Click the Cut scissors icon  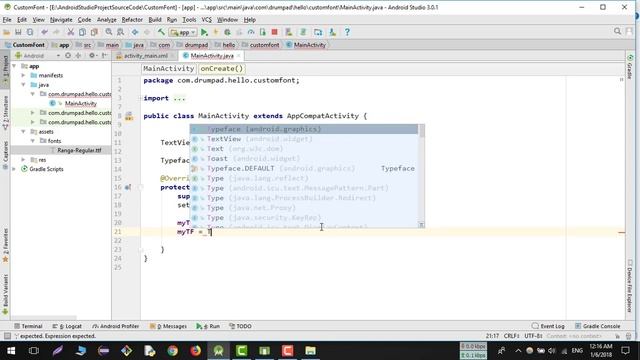71,32
